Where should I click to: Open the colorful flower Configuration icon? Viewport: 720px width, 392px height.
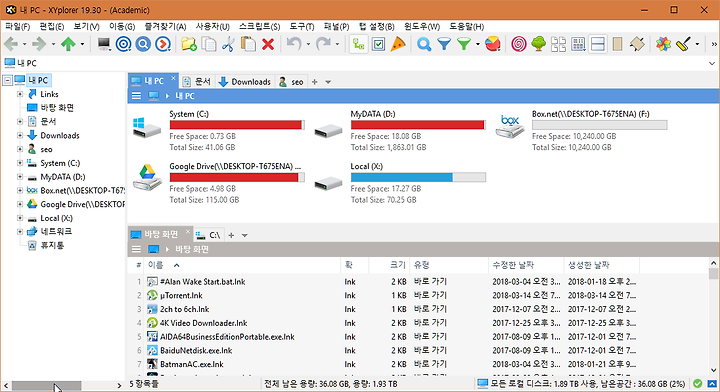click(x=663, y=44)
